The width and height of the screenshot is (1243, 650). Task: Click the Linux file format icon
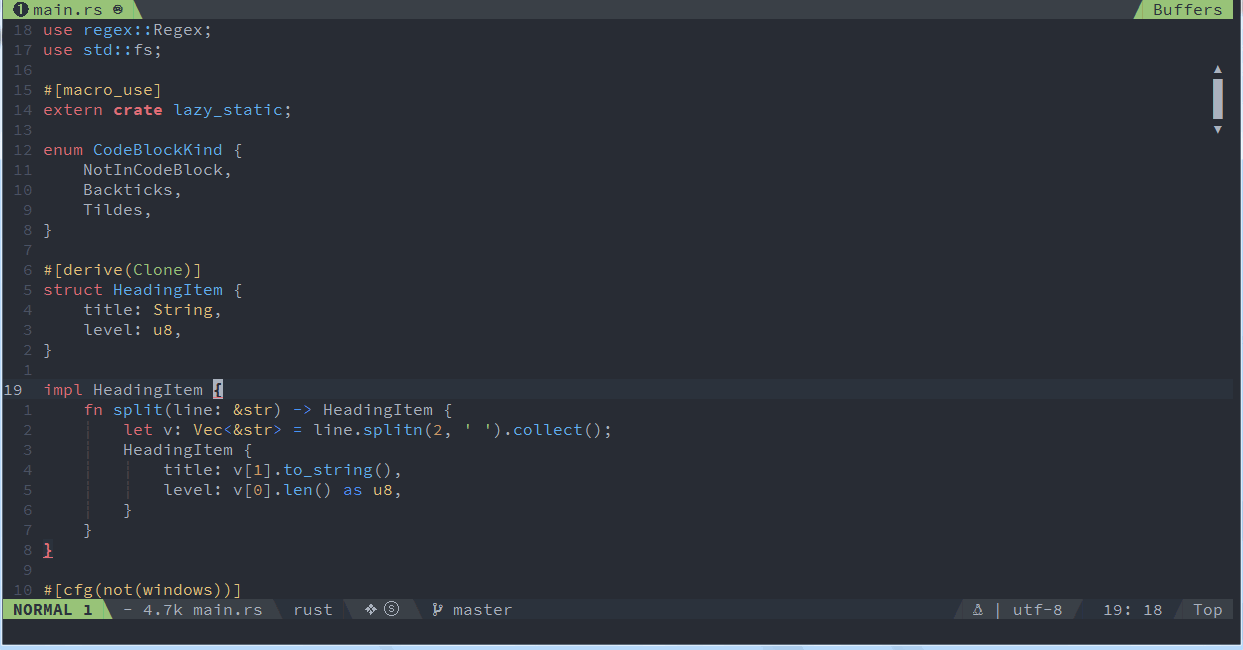click(977, 610)
